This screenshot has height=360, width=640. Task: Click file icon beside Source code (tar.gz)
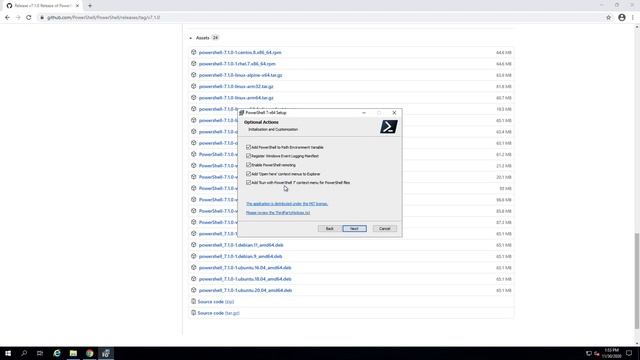(193, 313)
